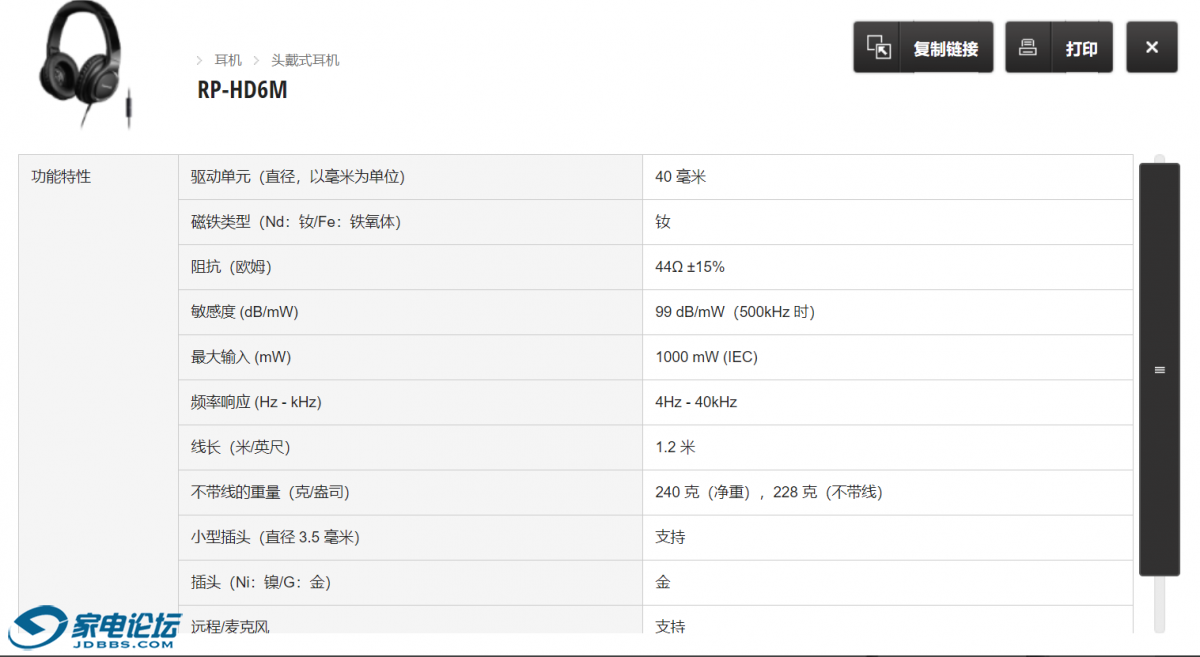
Task: Click the 功能特性 category cell
Action: (x=61, y=176)
